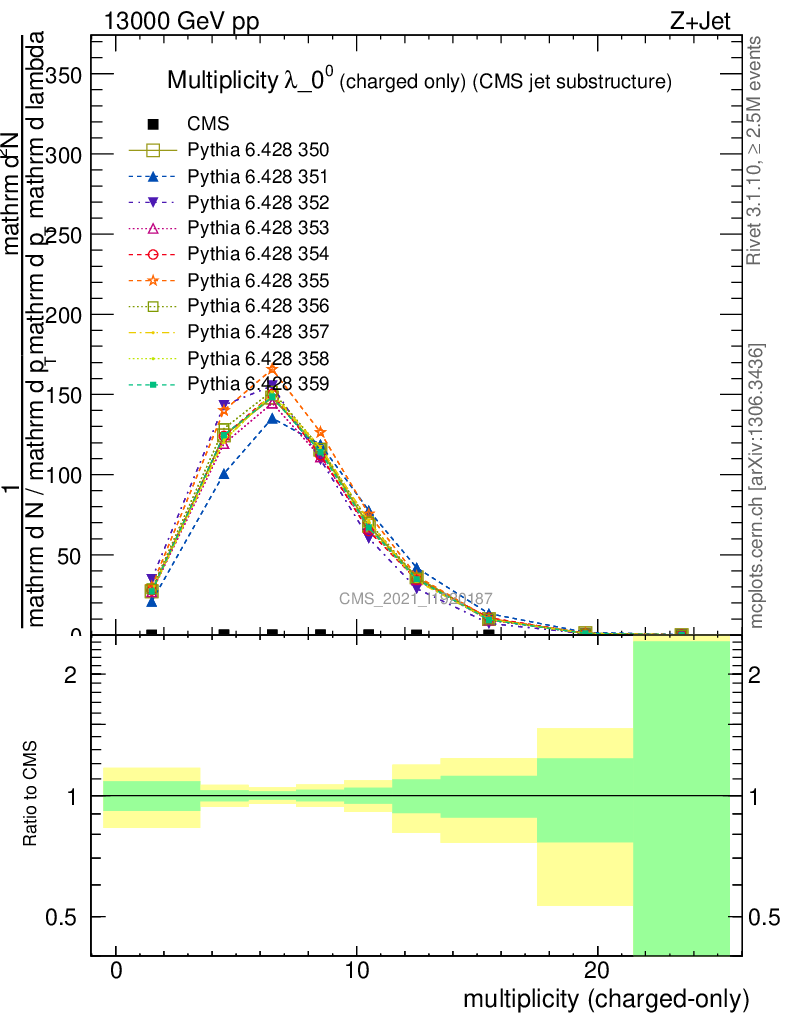Click the 'multiplicity (charged-only)' x-axis label
The width and height of the screenshot is (786, 1024).
click(606, 1000)
